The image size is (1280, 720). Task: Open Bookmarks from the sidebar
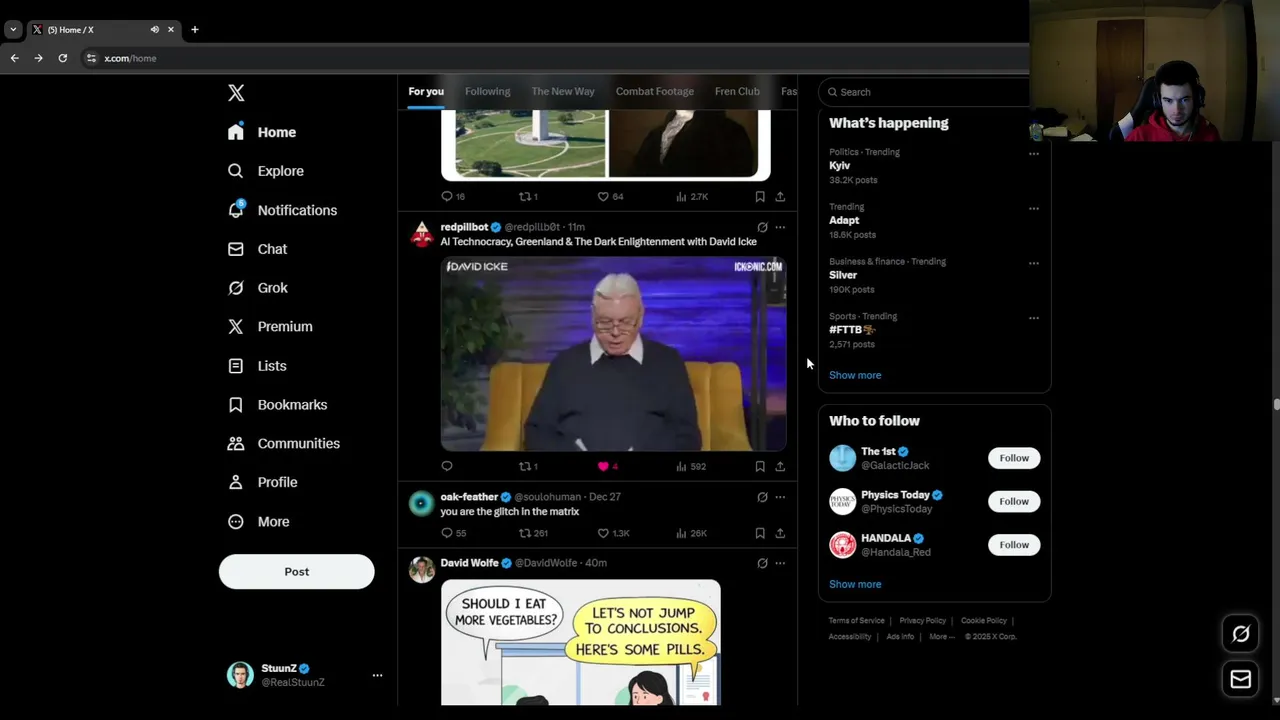coord(278,405)
